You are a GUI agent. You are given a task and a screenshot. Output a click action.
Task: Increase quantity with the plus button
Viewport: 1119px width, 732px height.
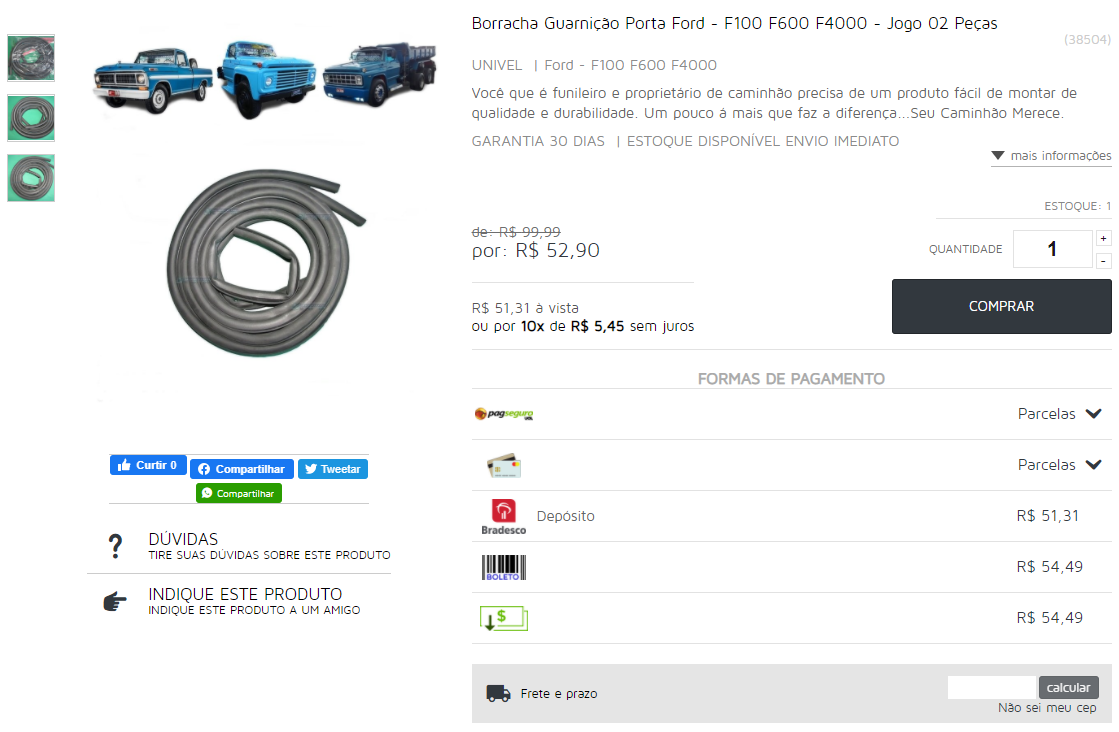(x=1103, y=238)
